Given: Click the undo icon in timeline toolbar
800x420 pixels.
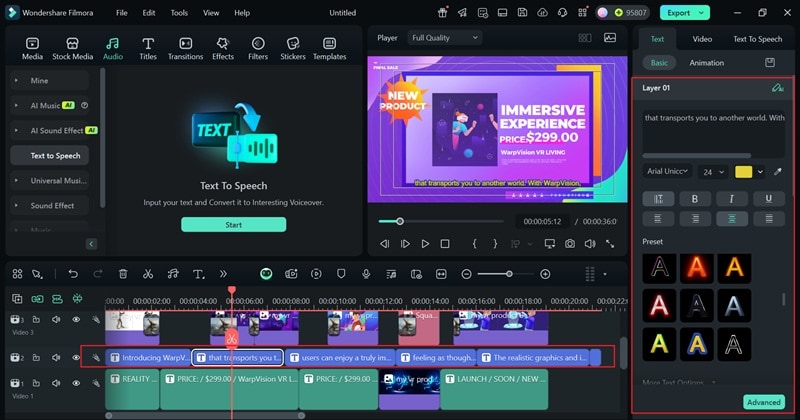Looking at the screenshot, I should [73, 274].
